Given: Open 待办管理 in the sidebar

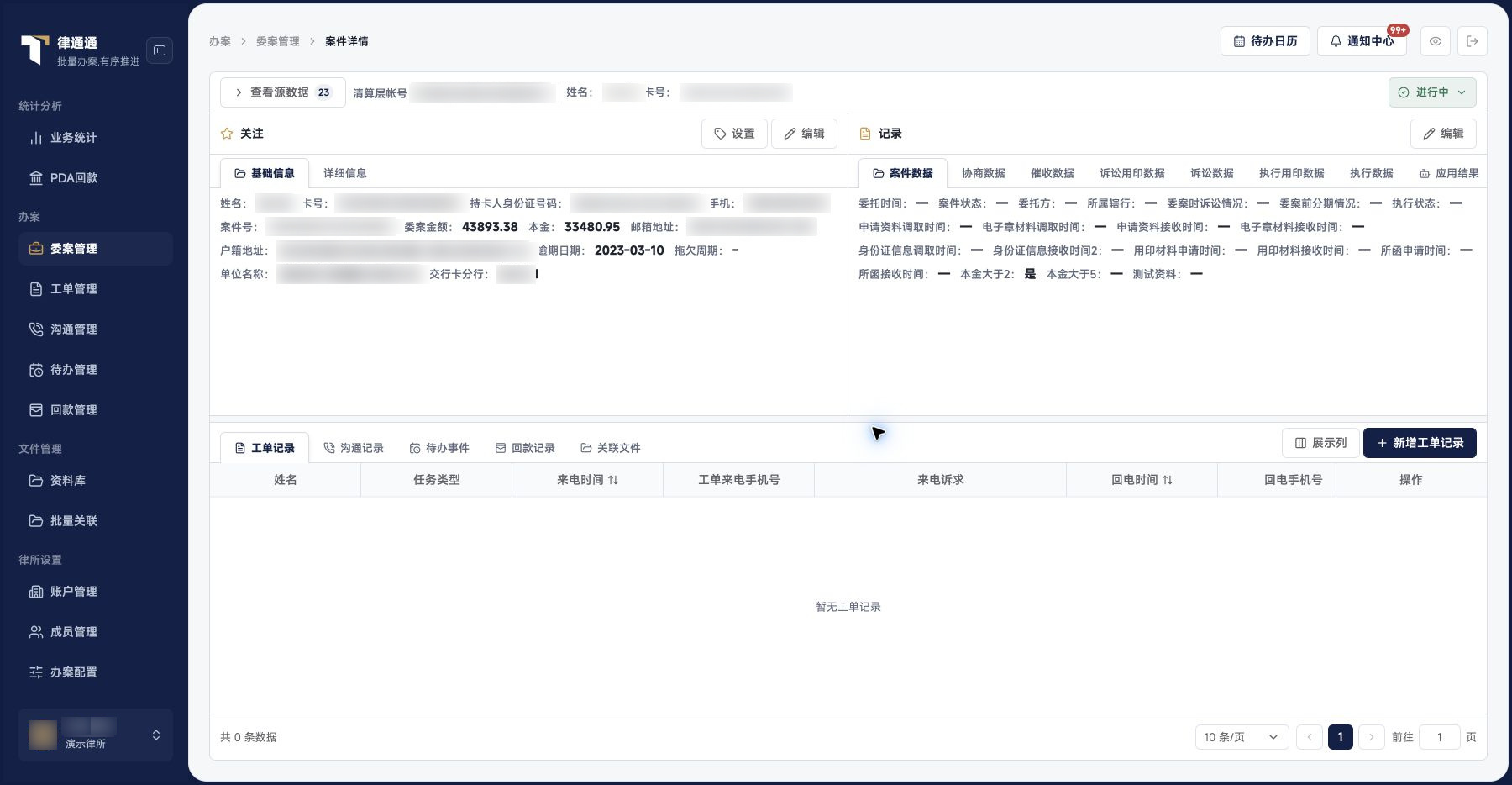Looking at the screenshot, I should point(96,370).
